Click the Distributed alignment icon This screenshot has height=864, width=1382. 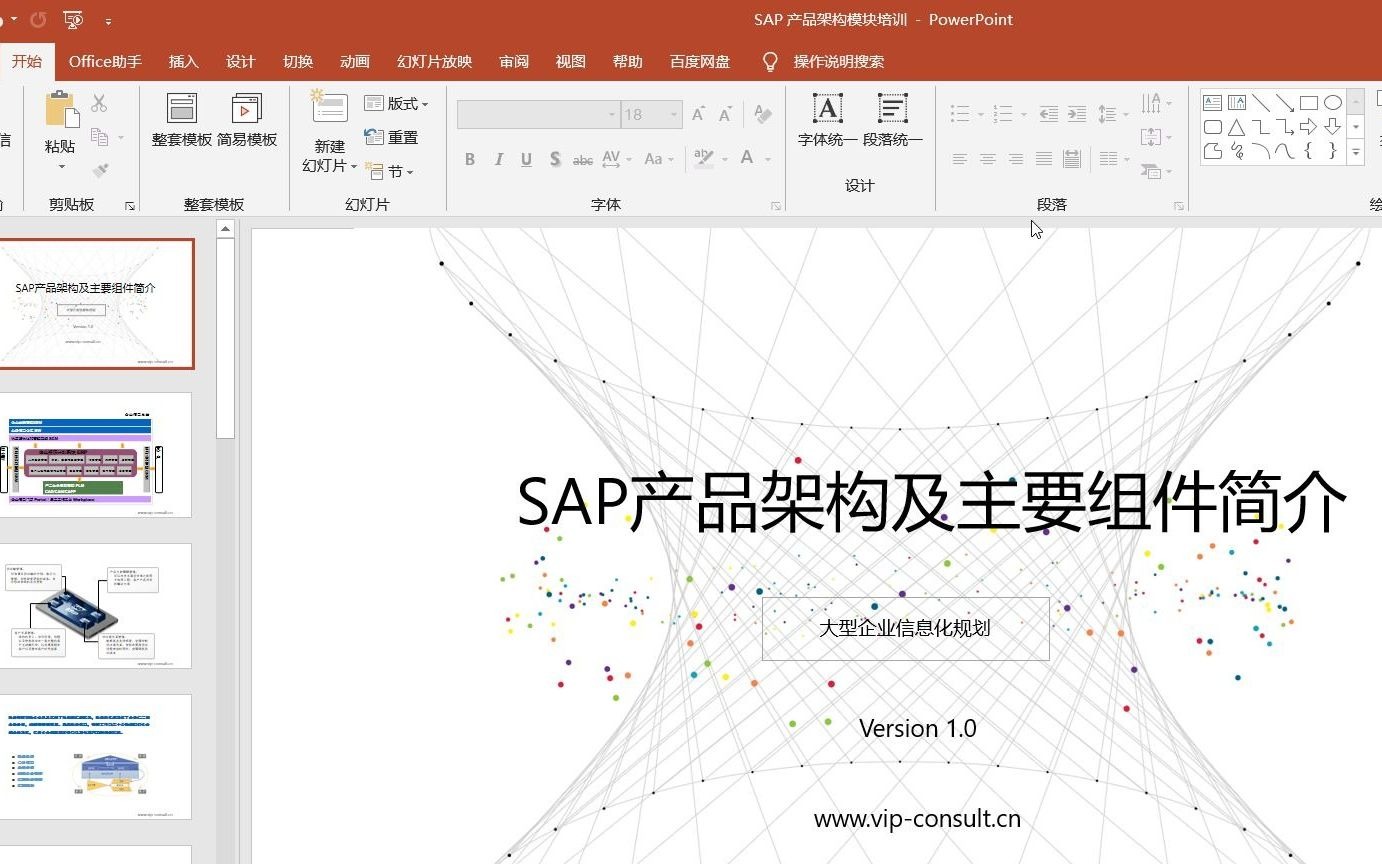coord(1072,159)
